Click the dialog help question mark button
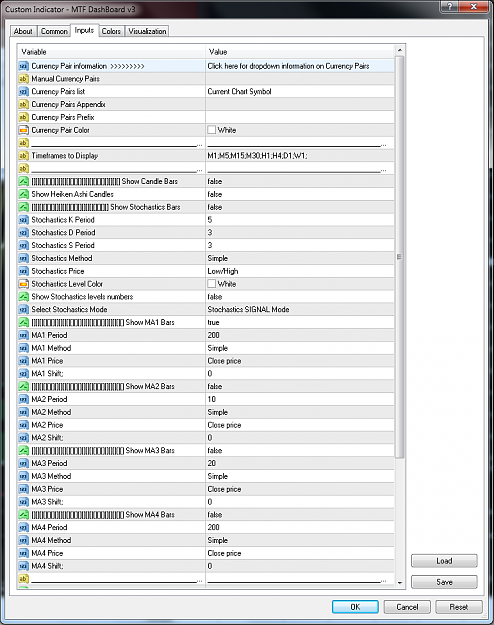 tap(450, 7)
